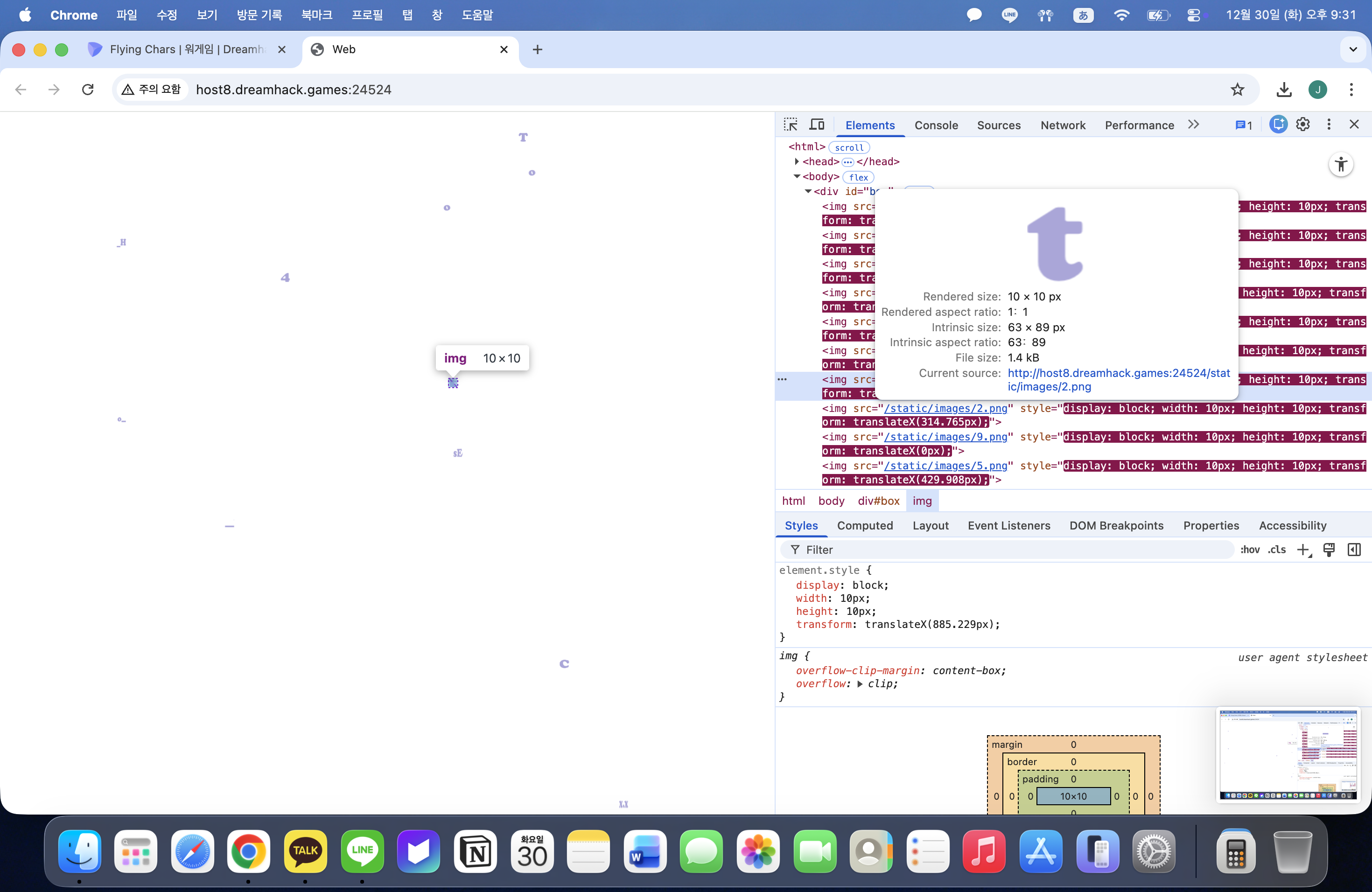Viewport: 1372px width, 892px height.
Task: Toggle the device toolbar icon
Action: click(817, 125)
